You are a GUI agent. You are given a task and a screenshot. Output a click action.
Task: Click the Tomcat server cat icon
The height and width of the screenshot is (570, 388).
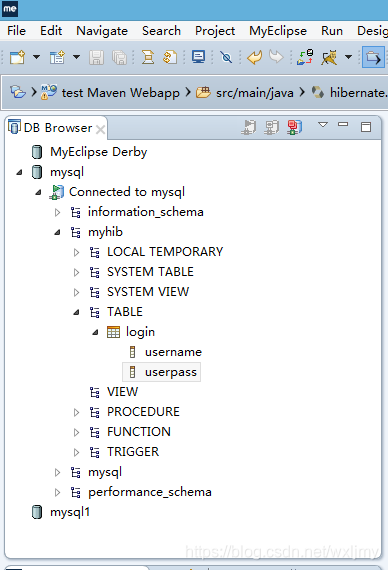[329, 57]
